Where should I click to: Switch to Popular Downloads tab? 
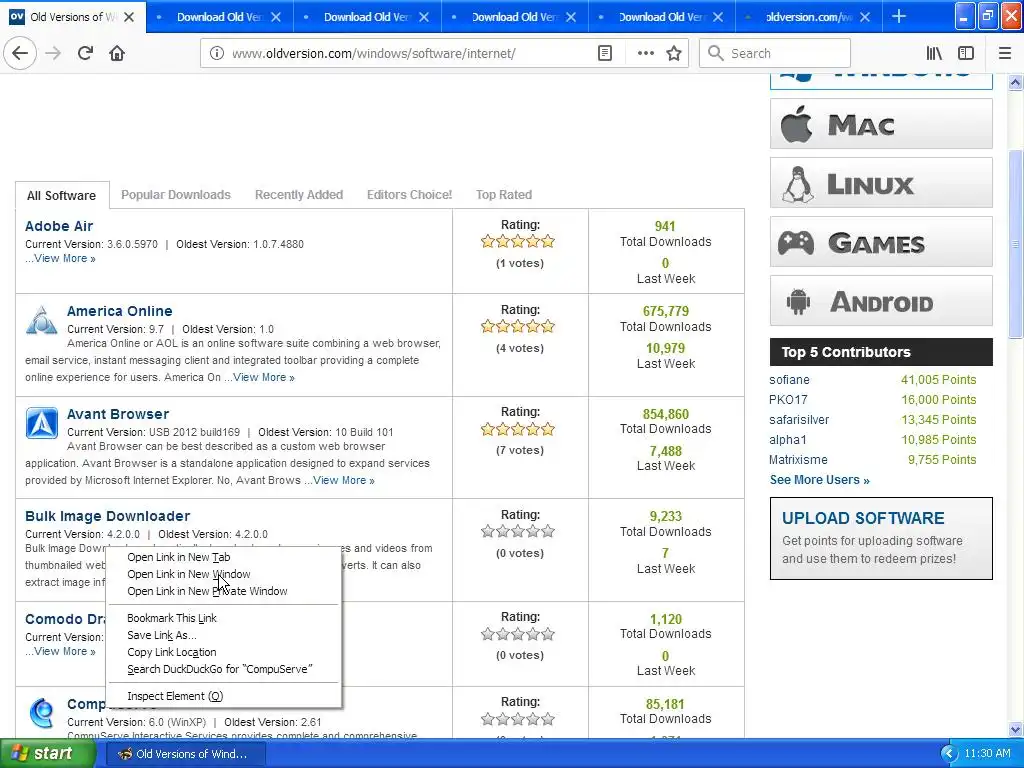(176, 195)
